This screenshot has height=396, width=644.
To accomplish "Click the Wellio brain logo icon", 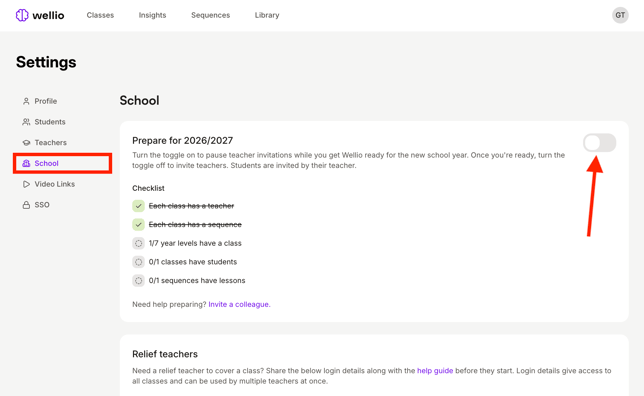I will [x=22, y=15].
